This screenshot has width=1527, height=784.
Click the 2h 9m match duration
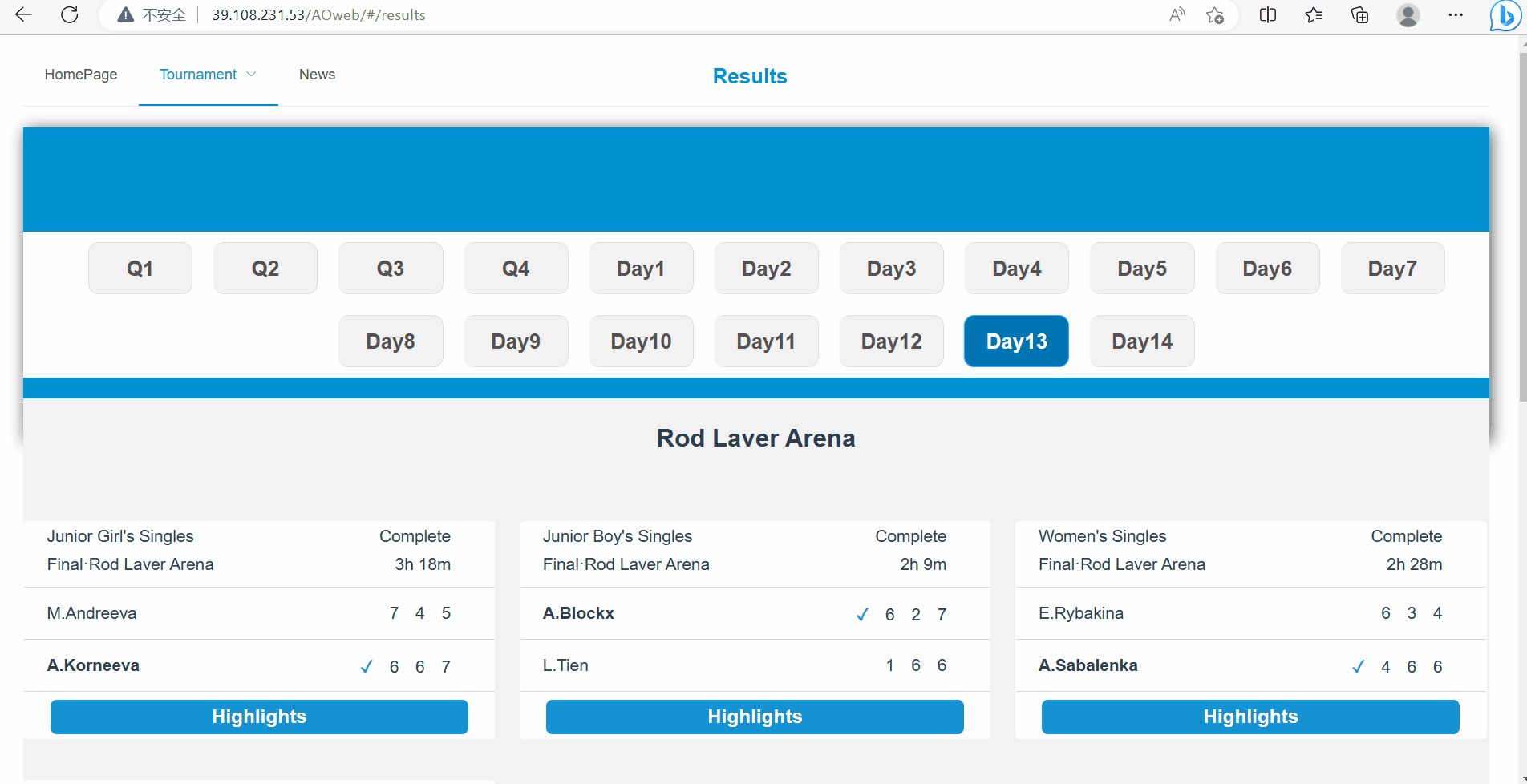tap(923, 564)
